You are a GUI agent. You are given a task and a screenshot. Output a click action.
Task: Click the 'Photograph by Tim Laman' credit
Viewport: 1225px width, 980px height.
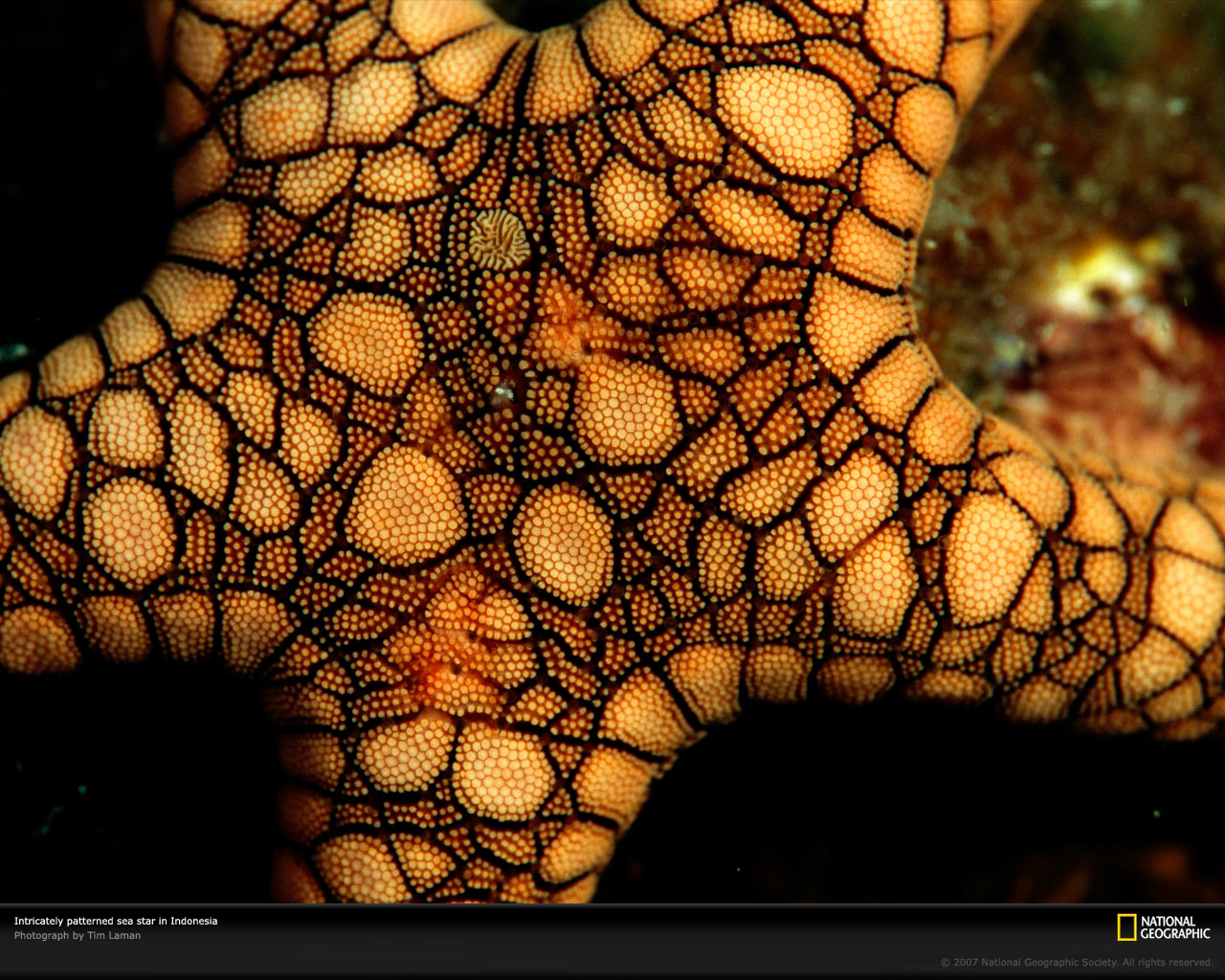tap(78, 935)
